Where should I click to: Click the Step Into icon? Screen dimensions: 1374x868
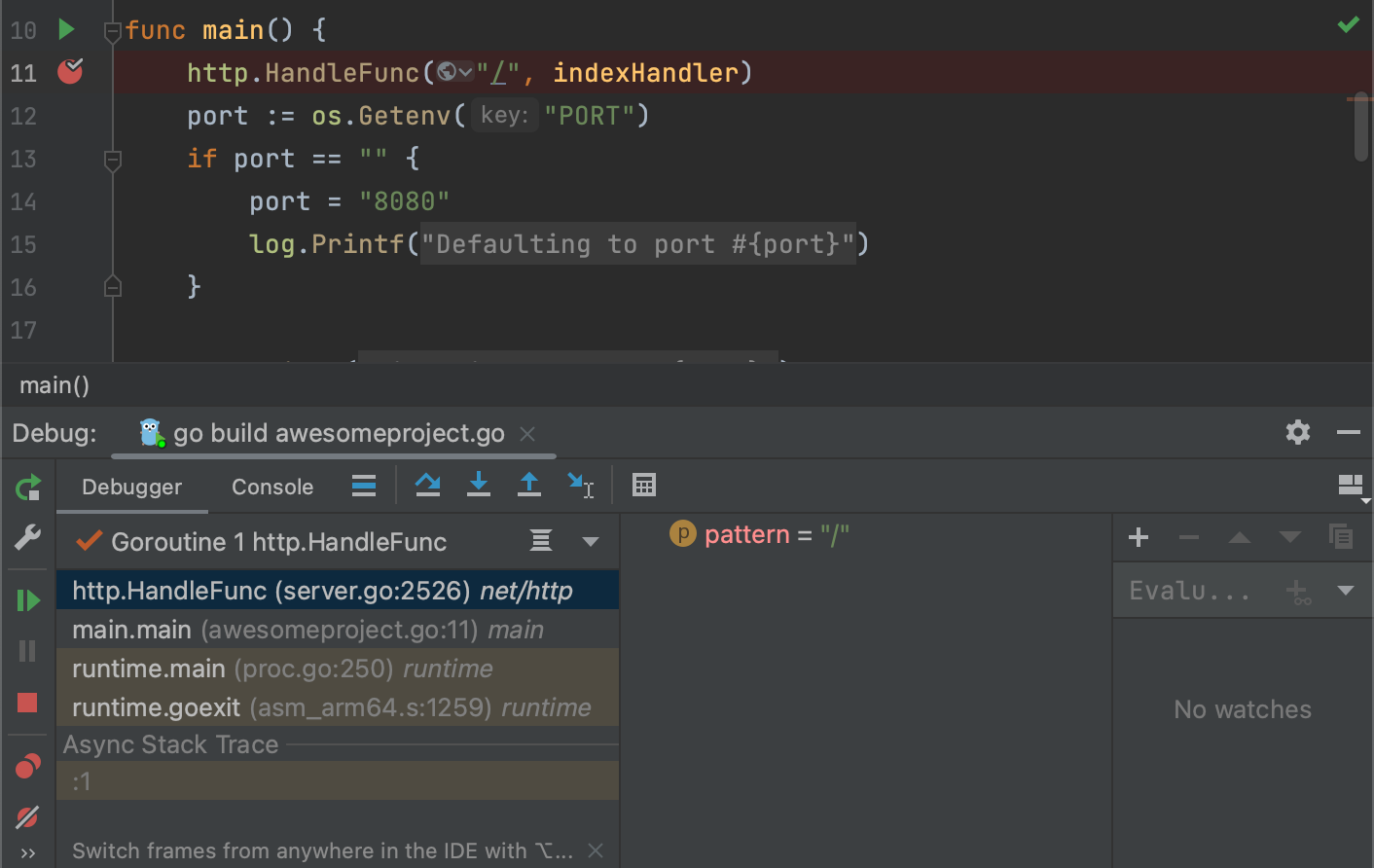(x=478, y=485)
